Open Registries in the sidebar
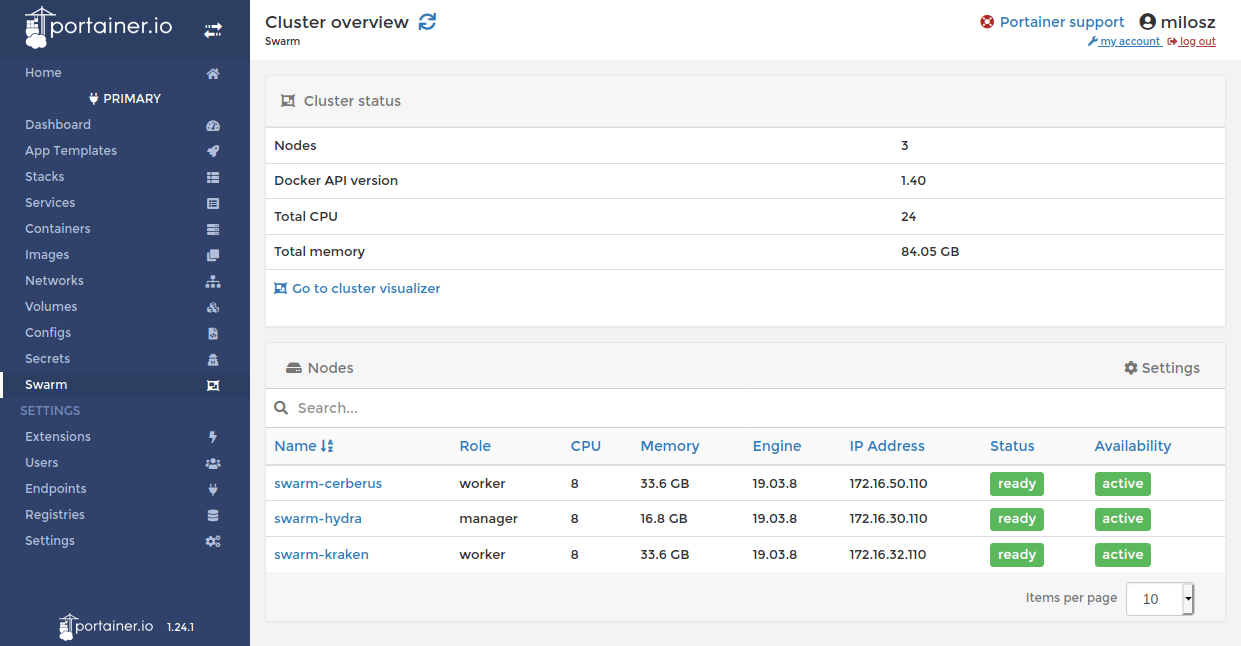The width and height of the screenshot is (1241, 646). (x=55, y=515)
